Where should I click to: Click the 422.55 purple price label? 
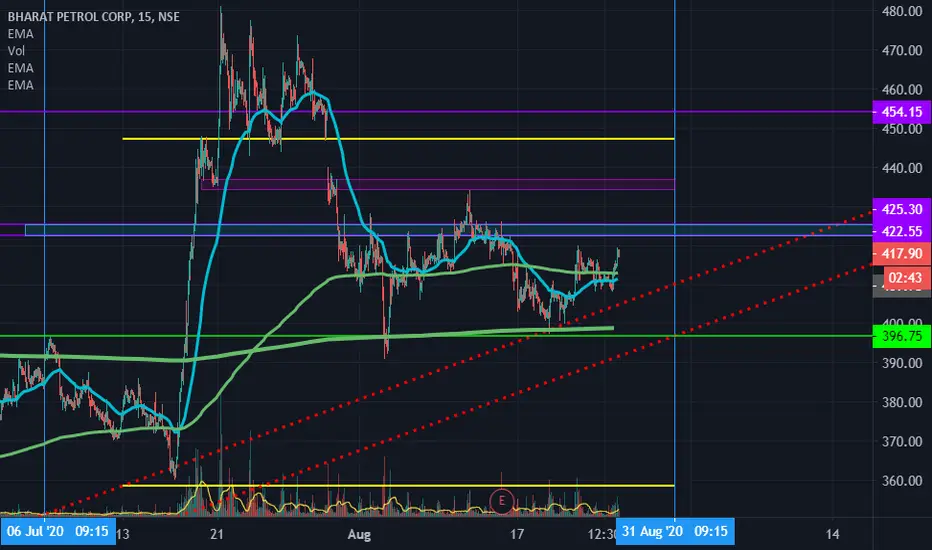pos(902,231)
